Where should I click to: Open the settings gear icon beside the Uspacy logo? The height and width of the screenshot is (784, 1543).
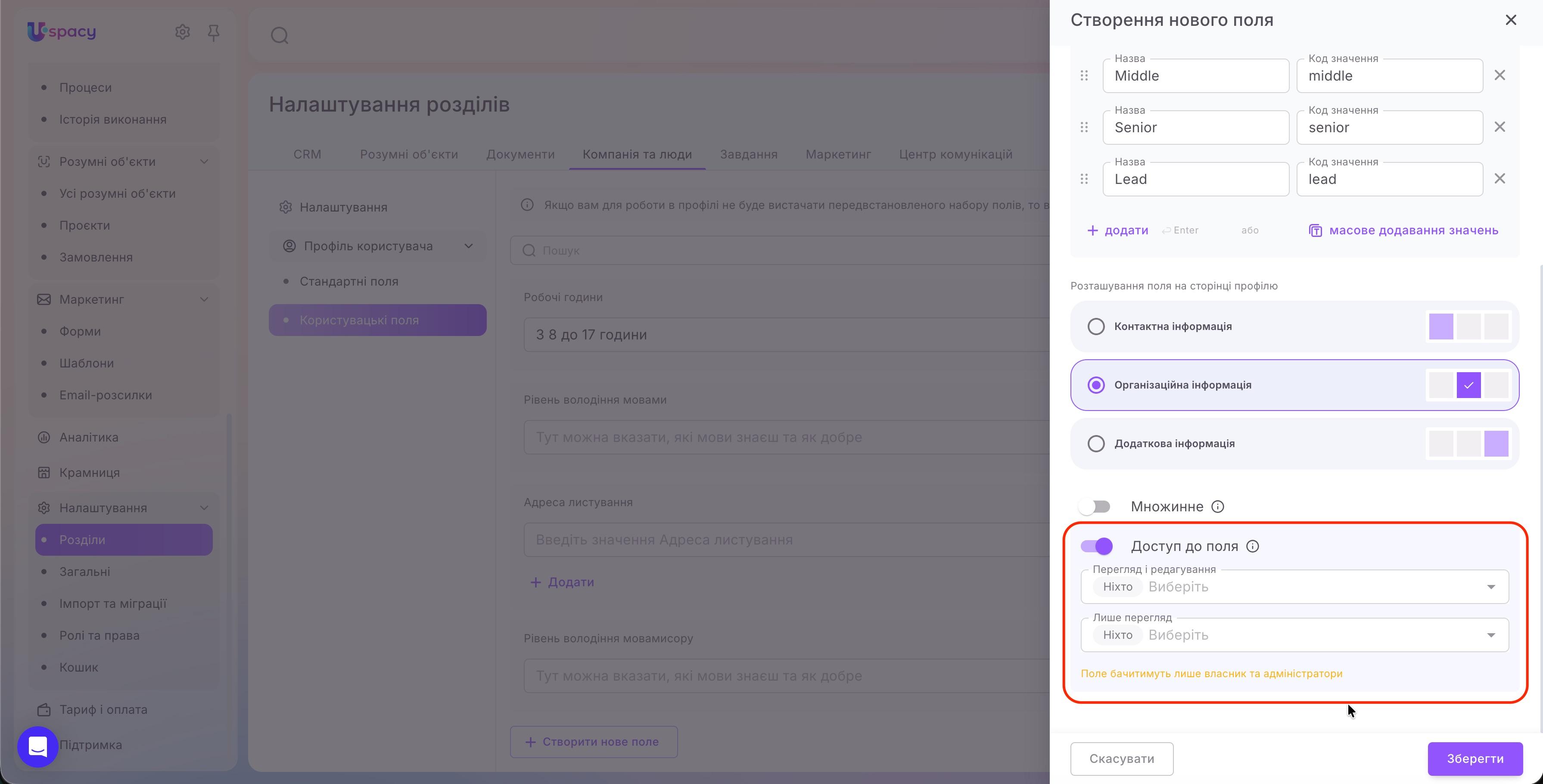(182, 32)
